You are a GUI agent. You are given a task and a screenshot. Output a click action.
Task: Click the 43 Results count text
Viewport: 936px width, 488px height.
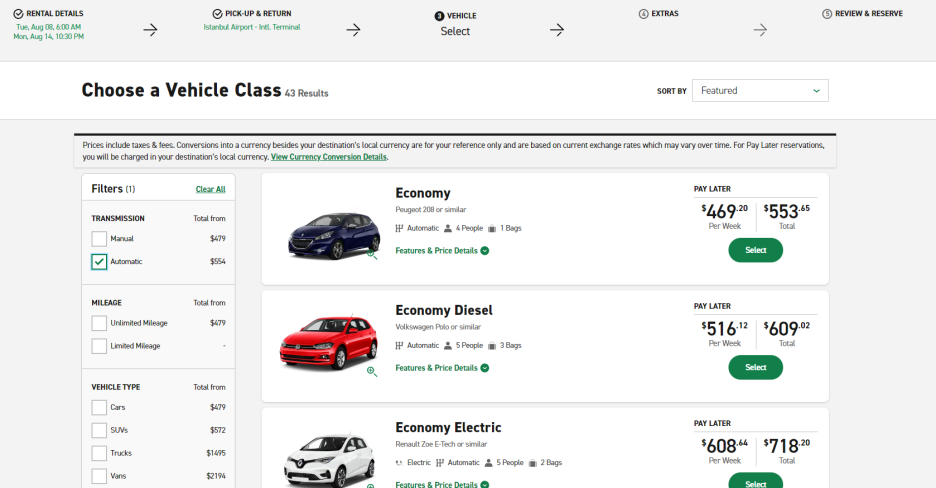click(x=307, y=93)
